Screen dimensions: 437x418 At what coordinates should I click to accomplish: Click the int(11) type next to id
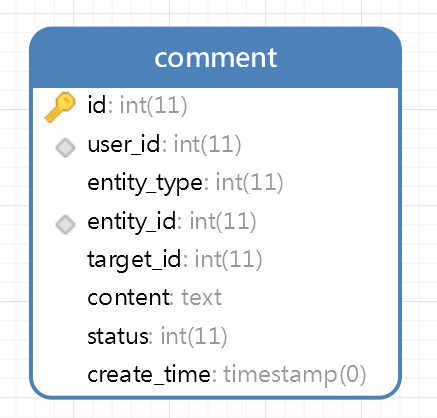coord(153,105)
